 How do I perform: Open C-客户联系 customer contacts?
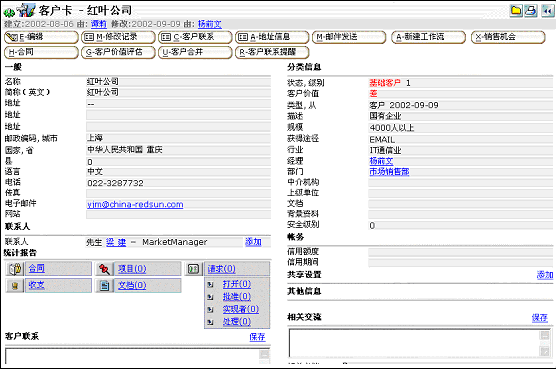195,37
